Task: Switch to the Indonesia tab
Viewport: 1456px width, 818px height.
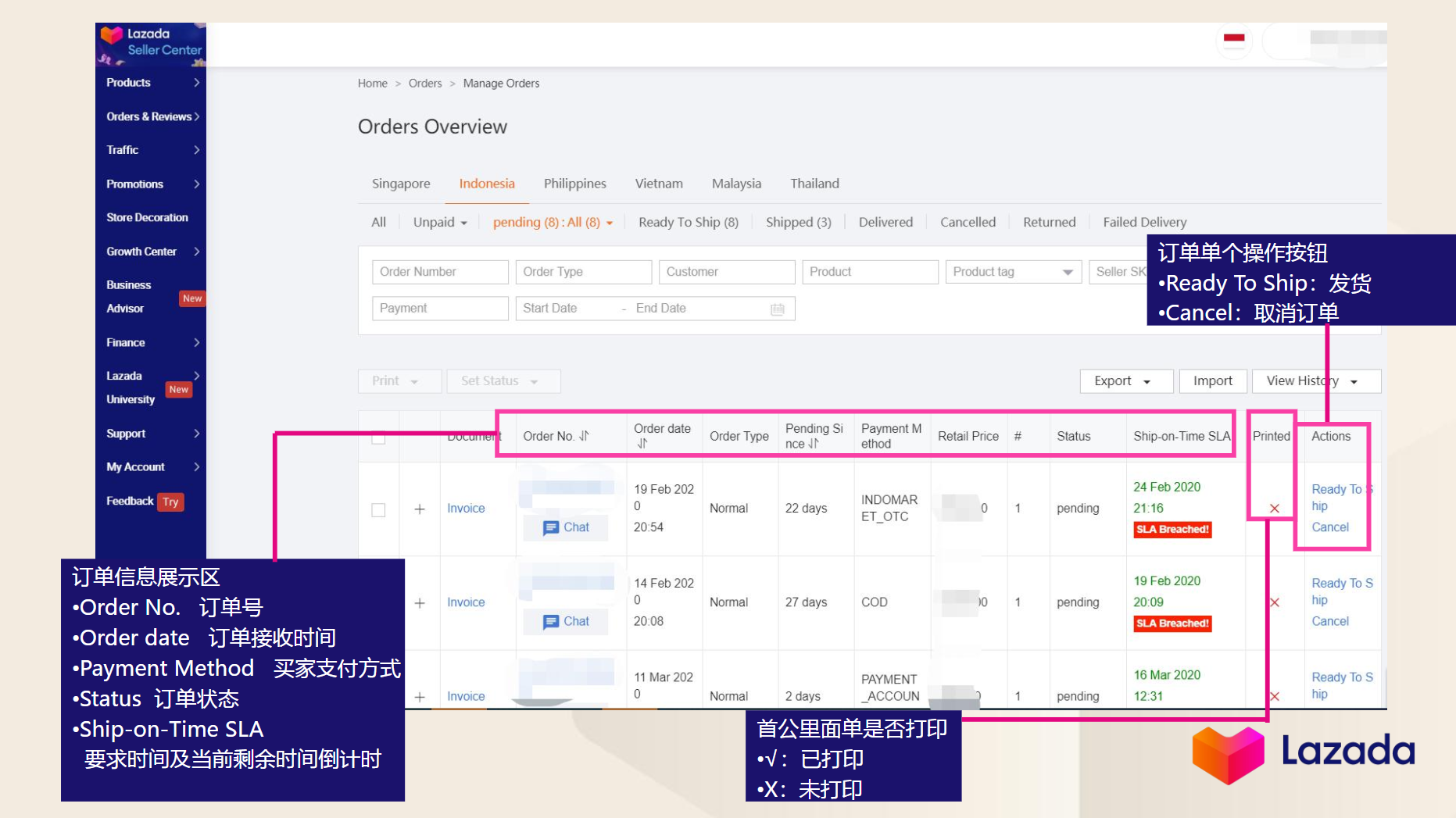Action: tap(487, 184)
